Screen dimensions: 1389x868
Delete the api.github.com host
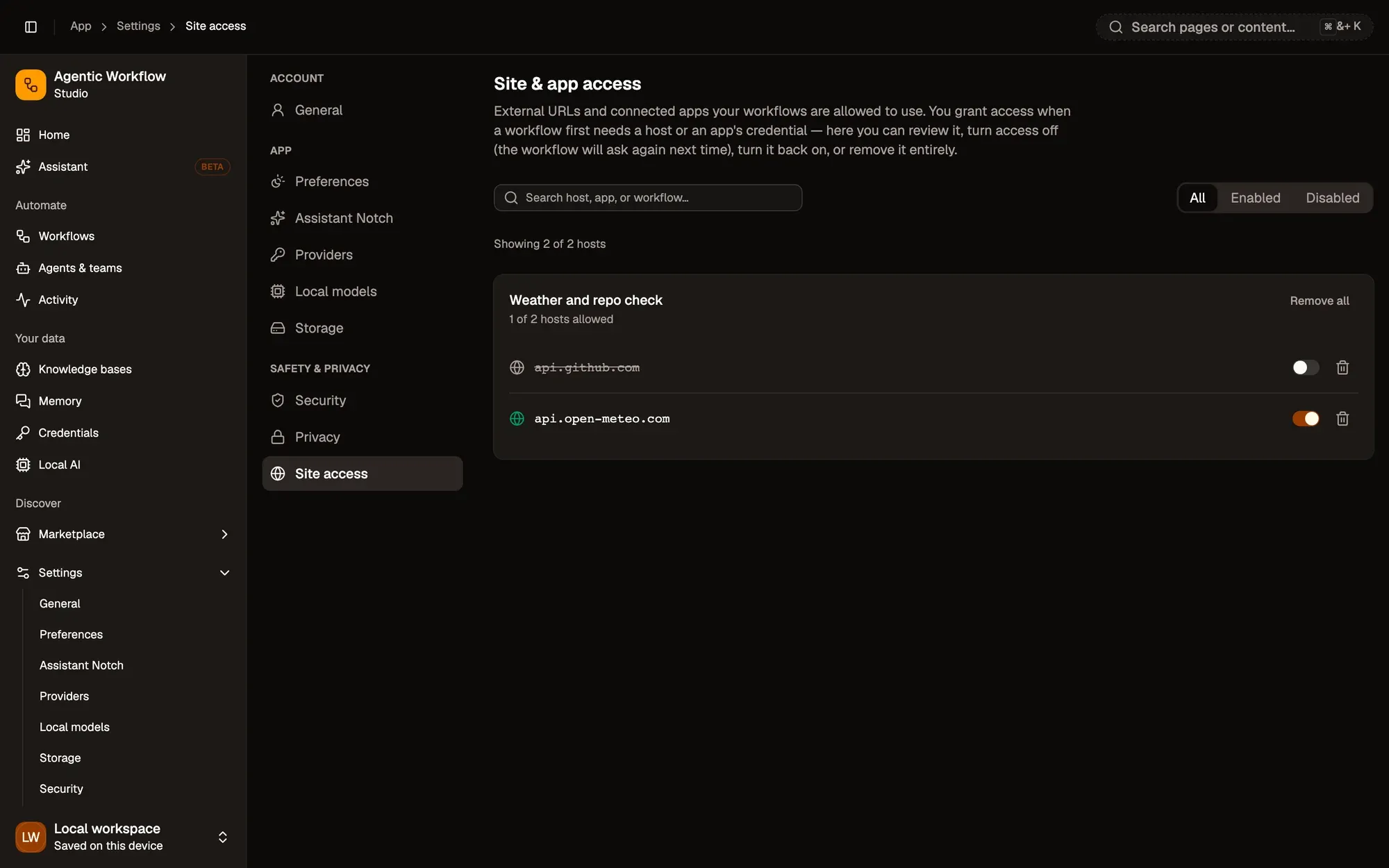point(1342,367)
